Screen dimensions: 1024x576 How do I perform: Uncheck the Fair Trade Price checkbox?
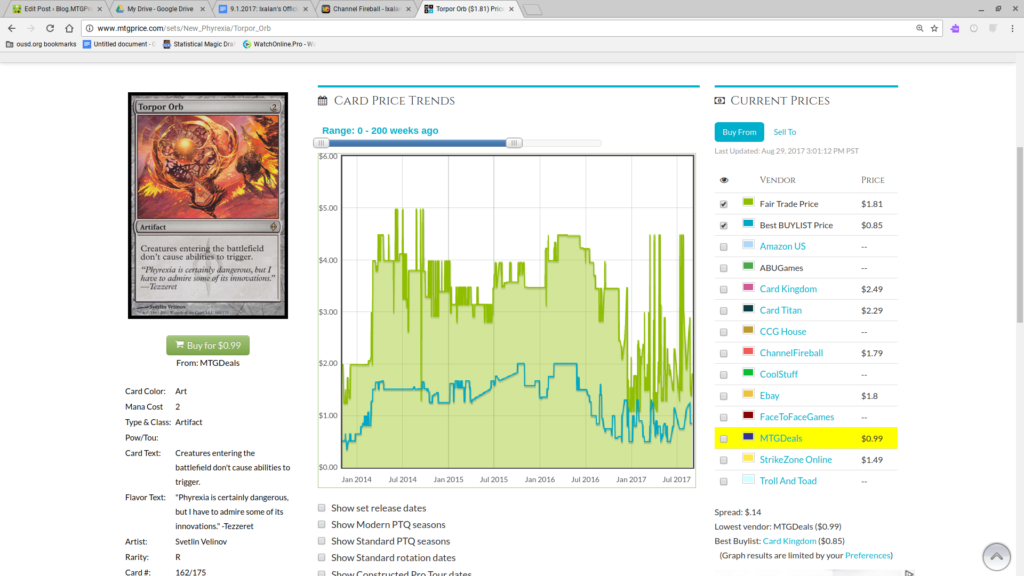point(724,204)
